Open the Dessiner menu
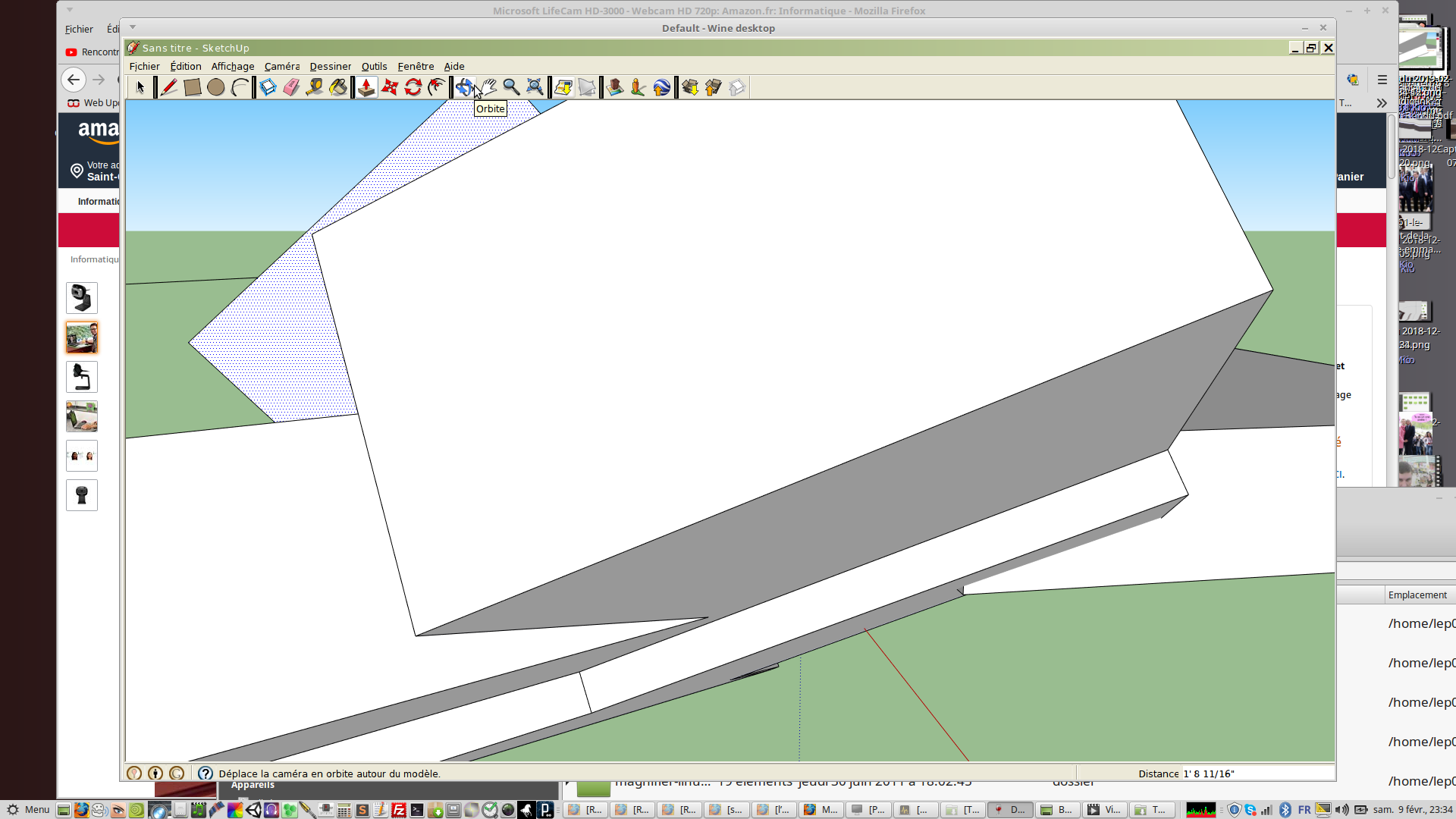 pyautogui.click(x=330, y=67)
